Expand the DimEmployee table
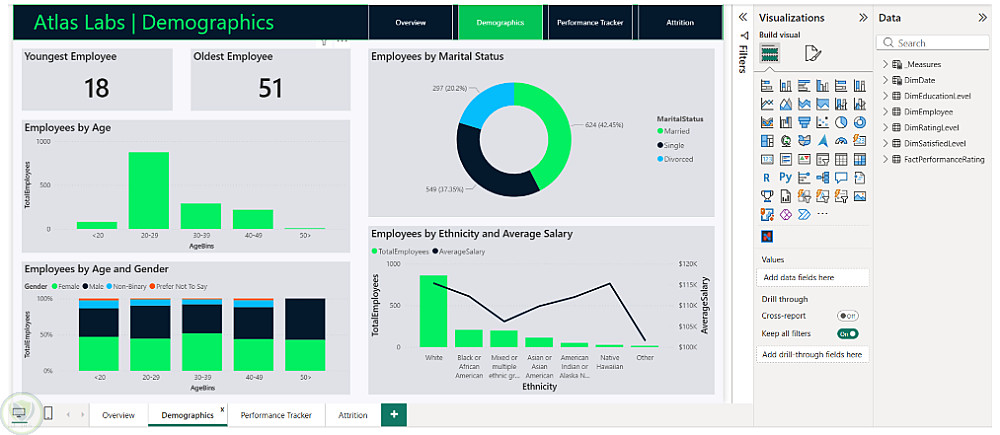The height and width of the screenshot is (435, 1000). coord(885,112)
